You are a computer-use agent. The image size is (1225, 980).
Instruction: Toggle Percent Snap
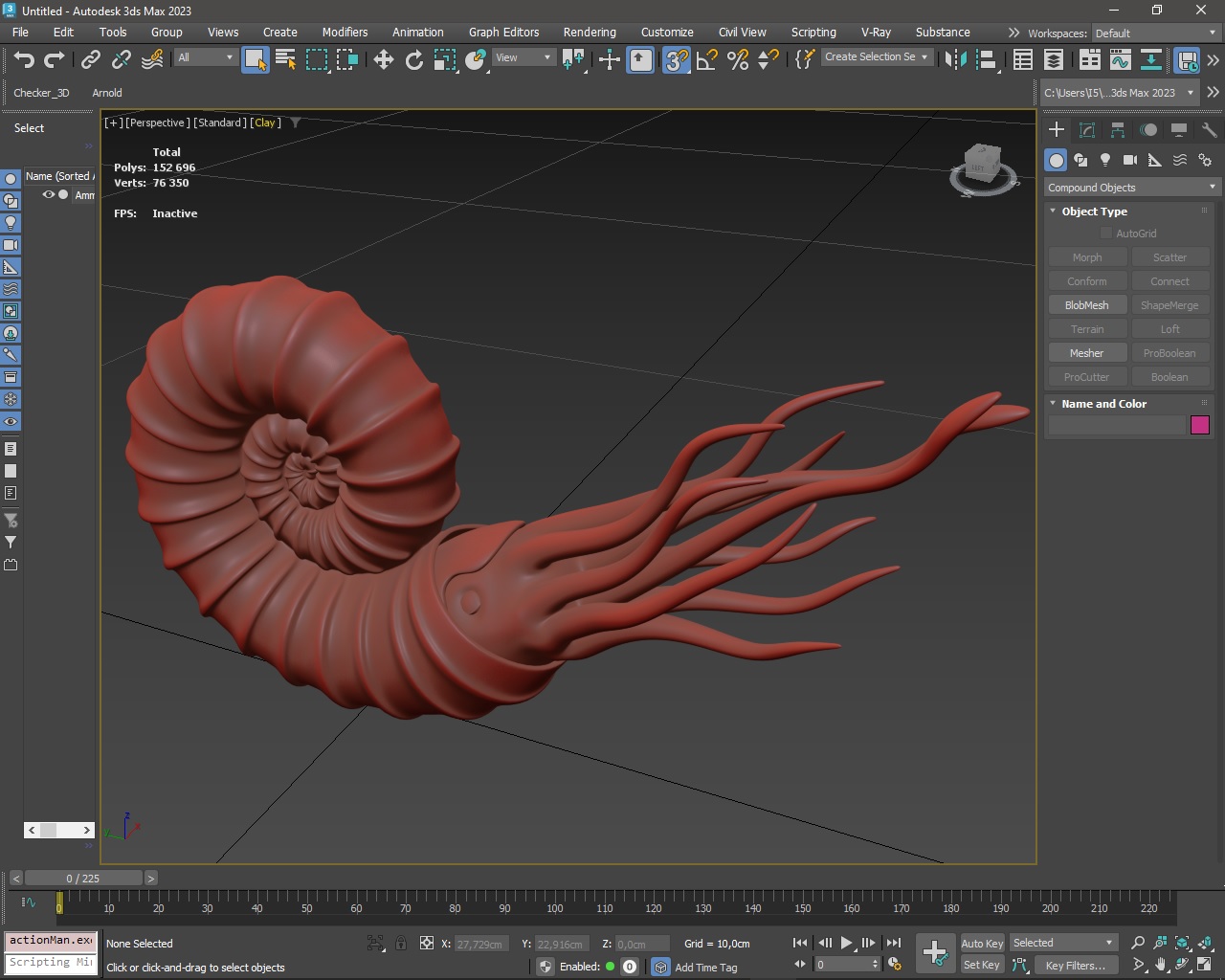738,59
